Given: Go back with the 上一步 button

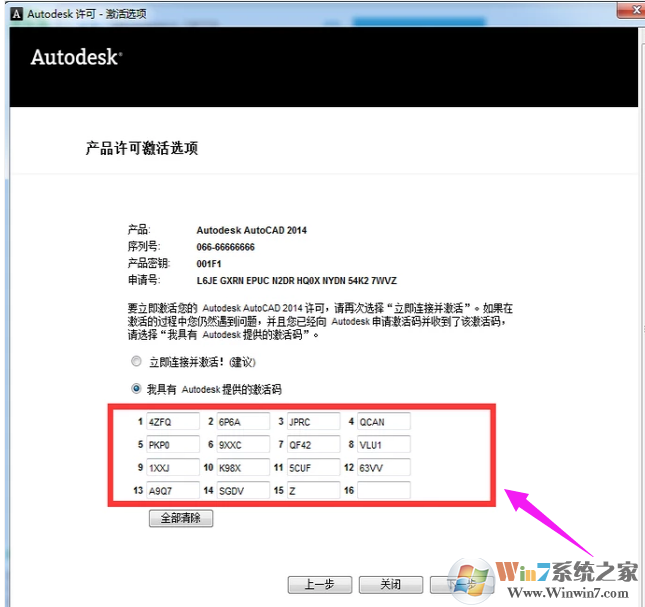Looking at the screenshot, I should (x=318, y=584).
